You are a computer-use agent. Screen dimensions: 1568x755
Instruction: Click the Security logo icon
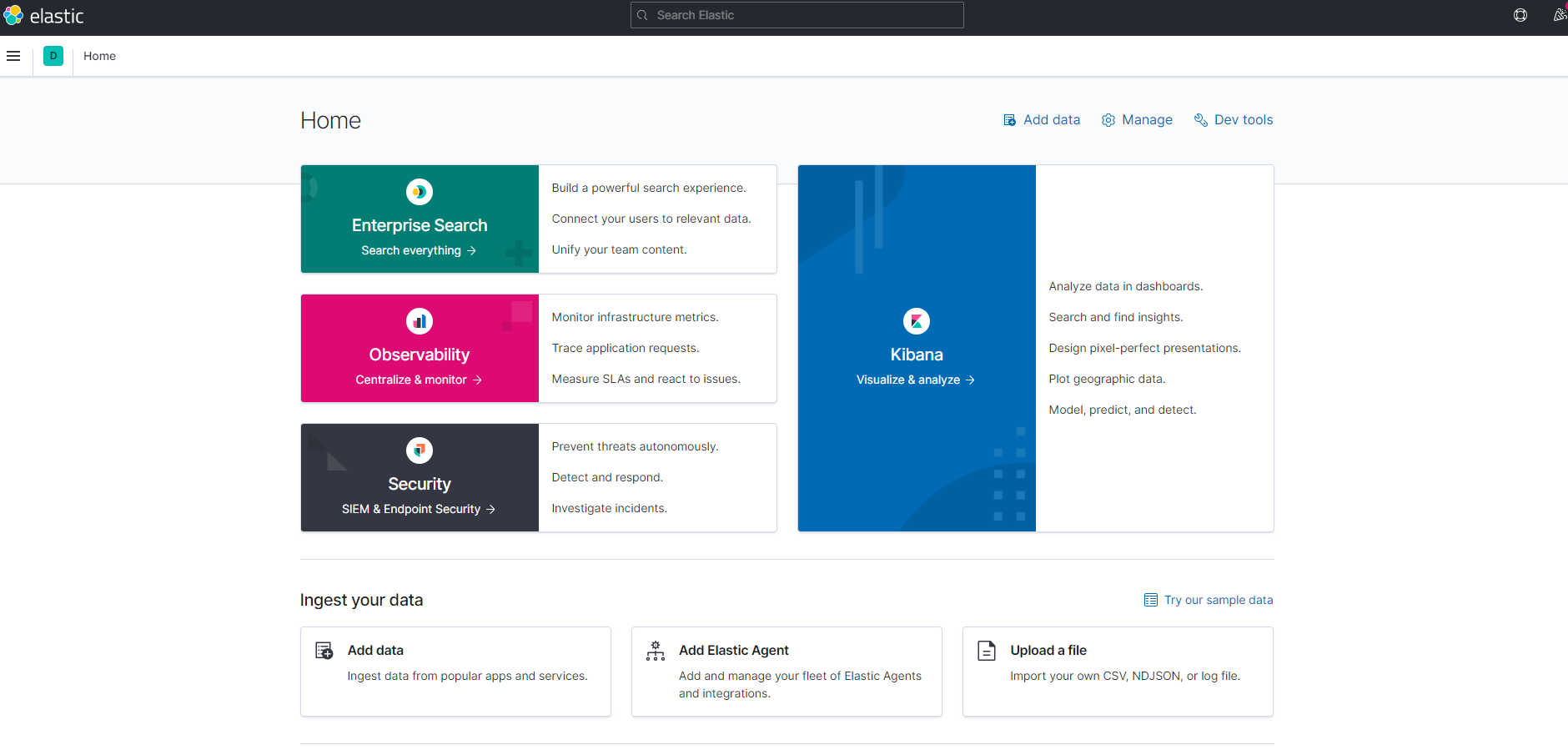pos(420,450)
